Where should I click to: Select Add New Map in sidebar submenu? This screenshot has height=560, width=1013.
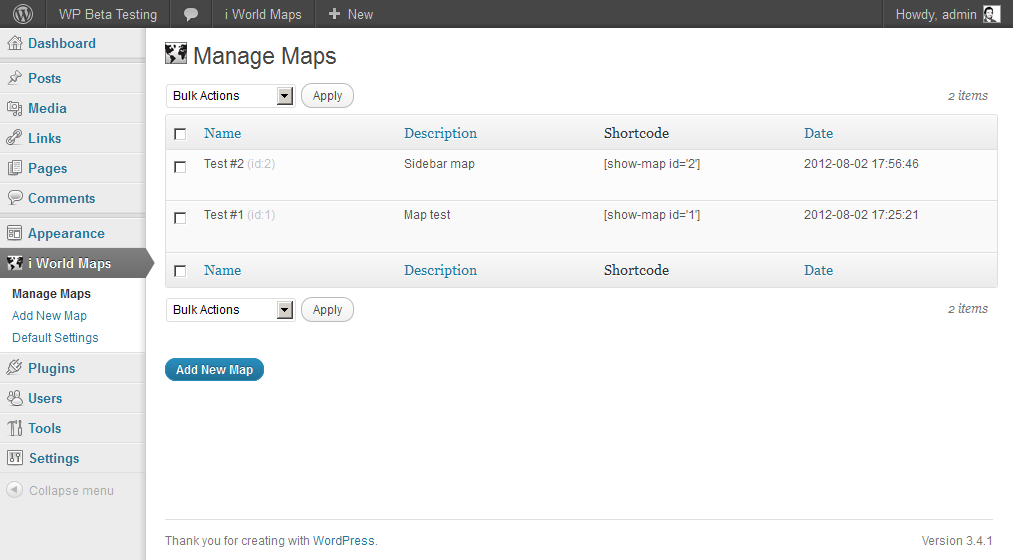49,316
